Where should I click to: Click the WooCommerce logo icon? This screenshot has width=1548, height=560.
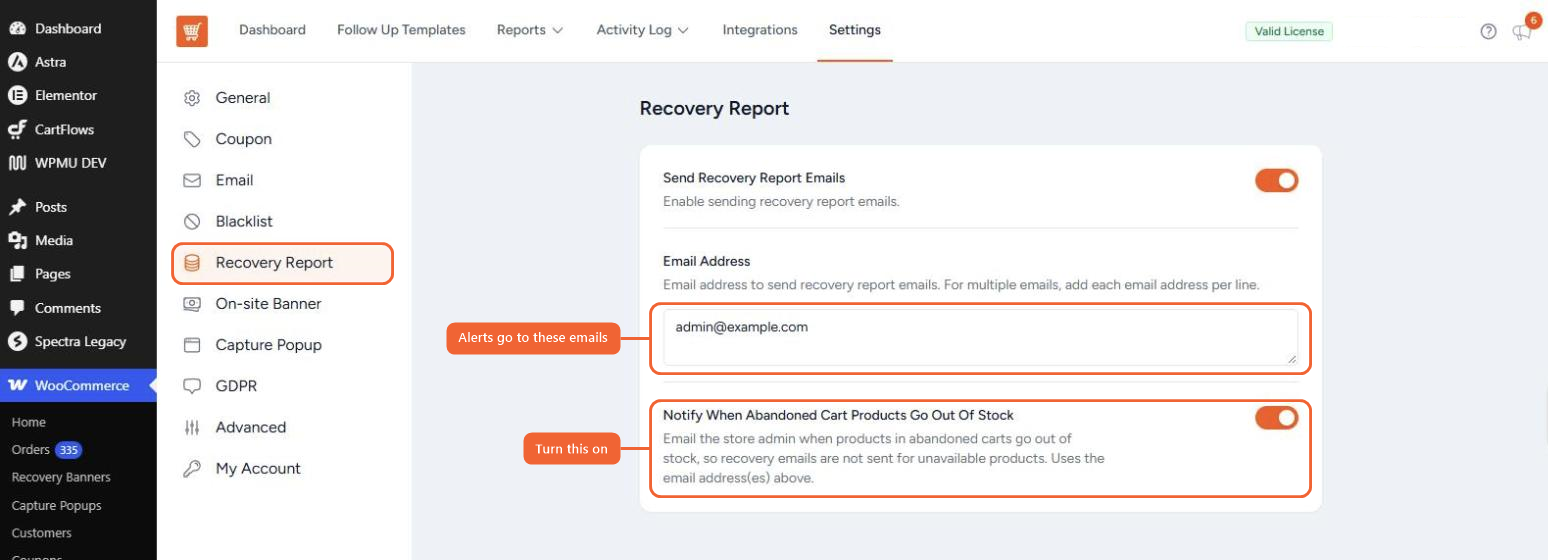pyautogui.click(x=17, y=386)
